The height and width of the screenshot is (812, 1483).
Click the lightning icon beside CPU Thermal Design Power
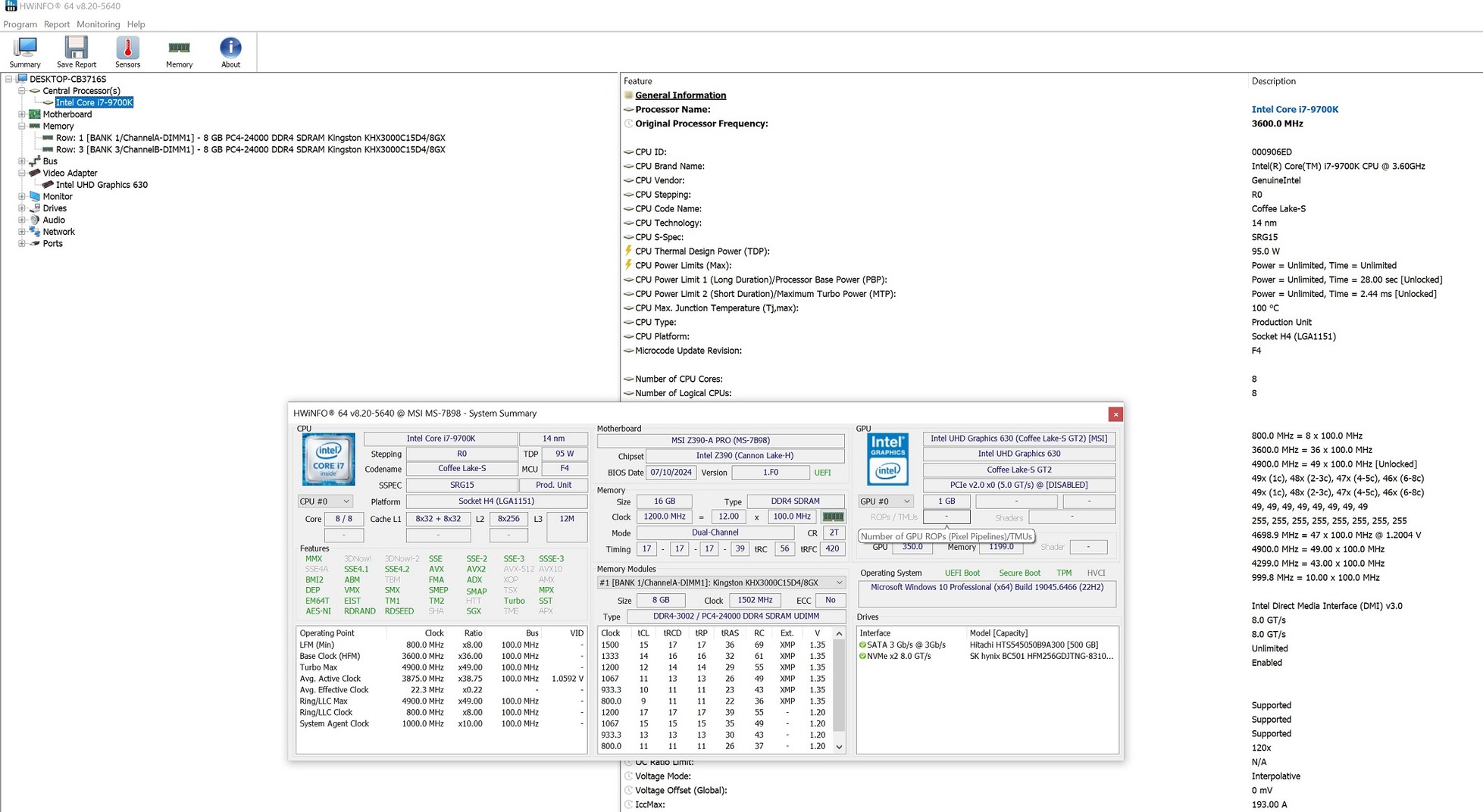(x=628, y=251)
